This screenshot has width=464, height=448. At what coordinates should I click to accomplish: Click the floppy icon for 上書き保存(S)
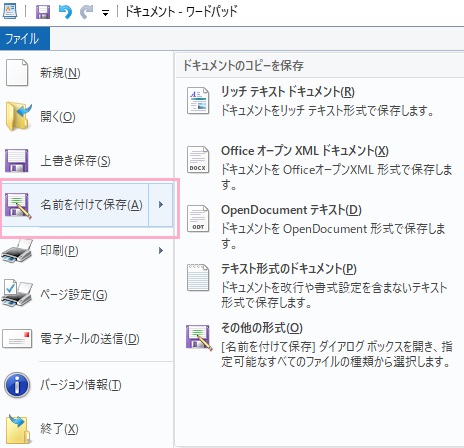point(17,161)
